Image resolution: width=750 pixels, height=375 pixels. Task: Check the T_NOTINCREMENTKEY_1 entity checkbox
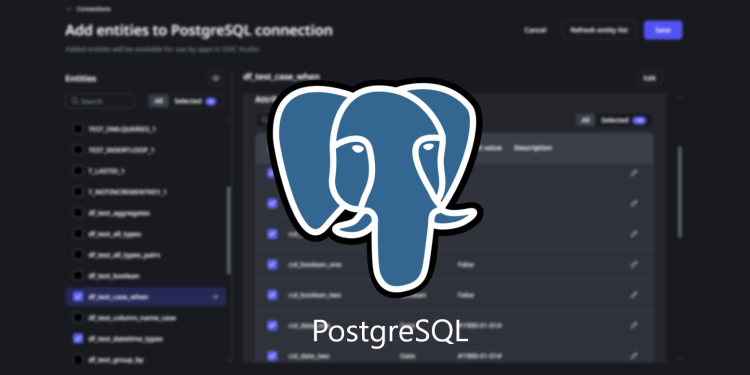click(77, 192)
